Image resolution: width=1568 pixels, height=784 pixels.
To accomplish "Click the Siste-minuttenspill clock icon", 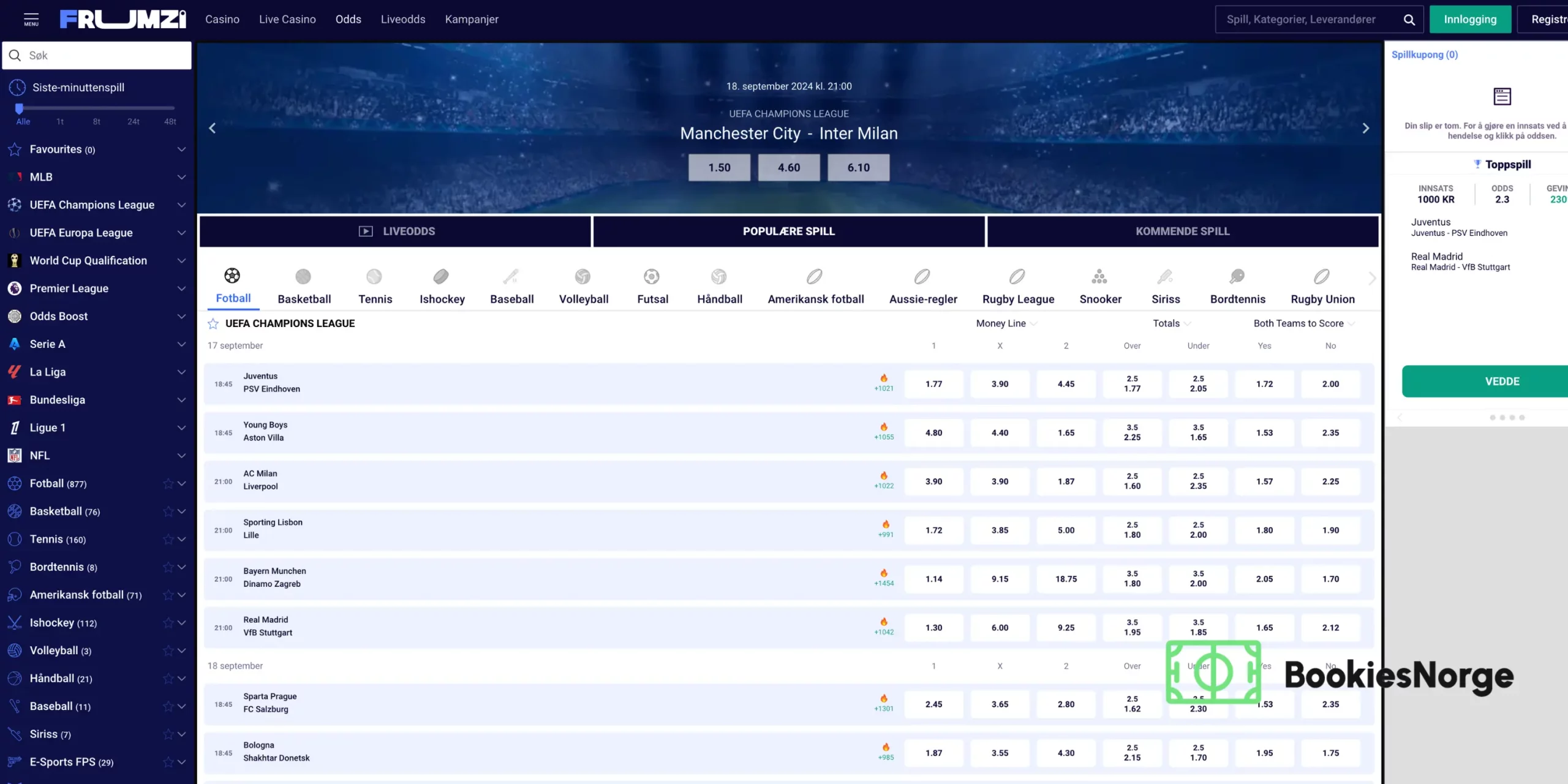I will point(17,88).
